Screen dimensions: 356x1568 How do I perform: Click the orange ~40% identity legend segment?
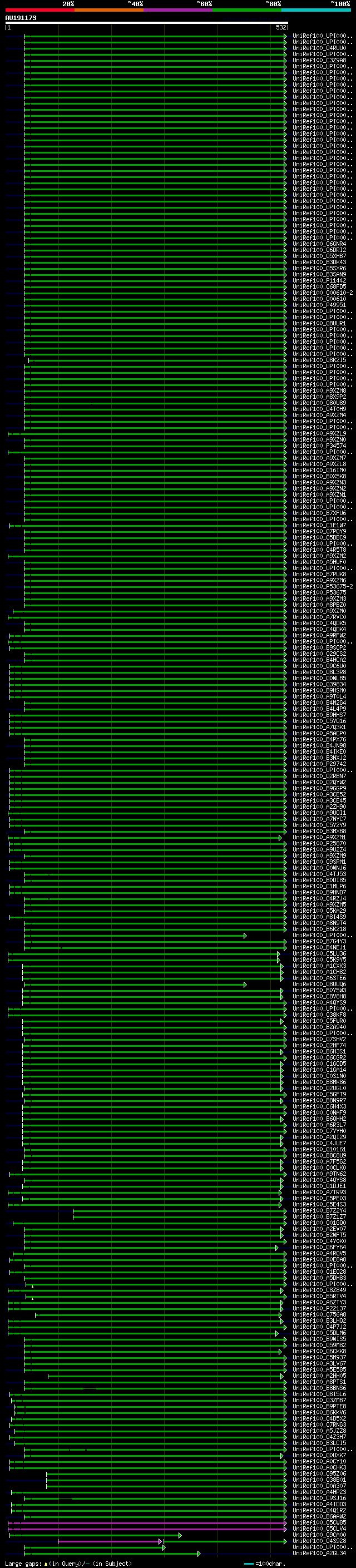pos(109,10)
